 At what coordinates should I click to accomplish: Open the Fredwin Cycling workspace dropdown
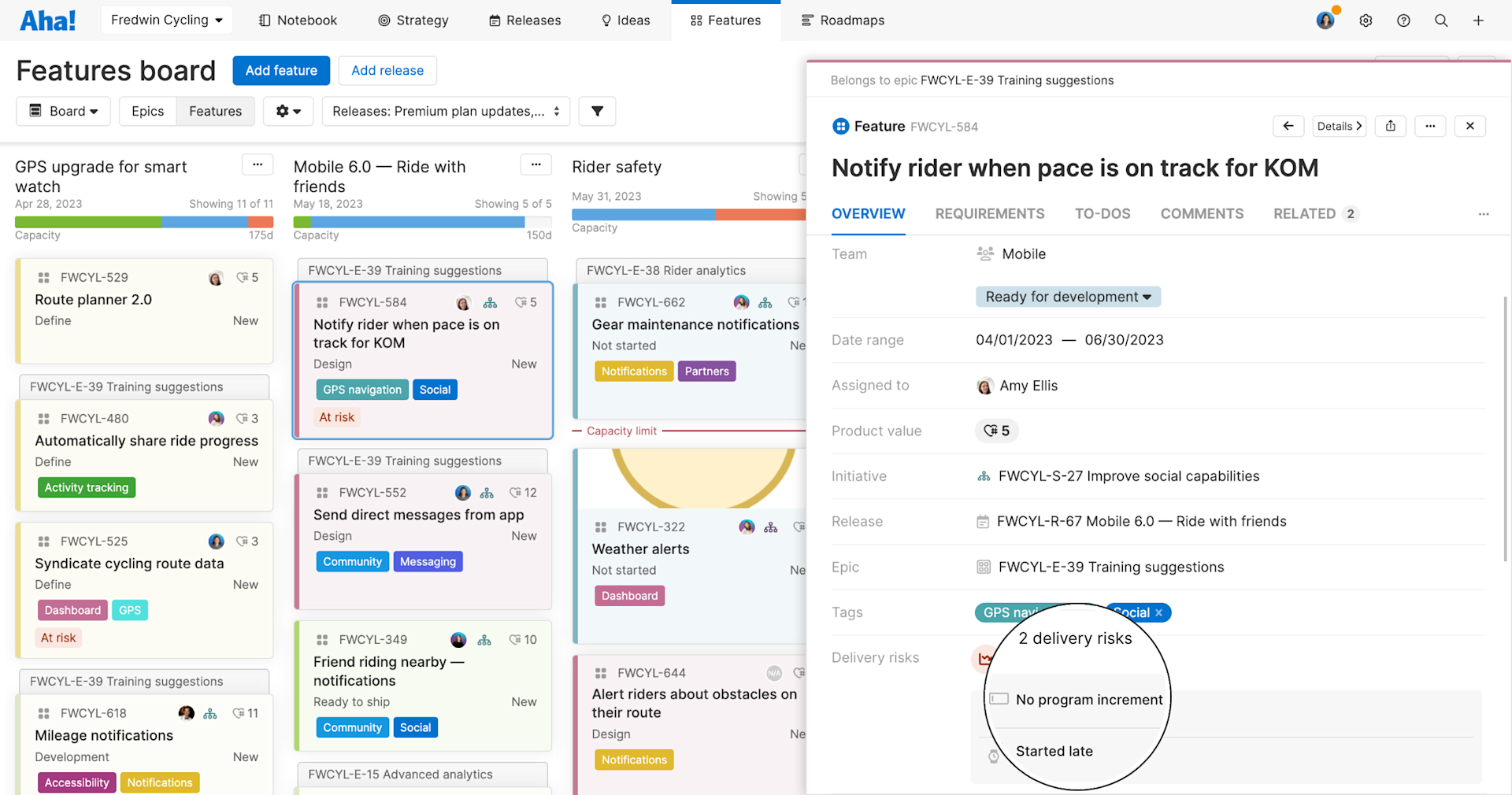pyautogui.click(x=166, y=20)
